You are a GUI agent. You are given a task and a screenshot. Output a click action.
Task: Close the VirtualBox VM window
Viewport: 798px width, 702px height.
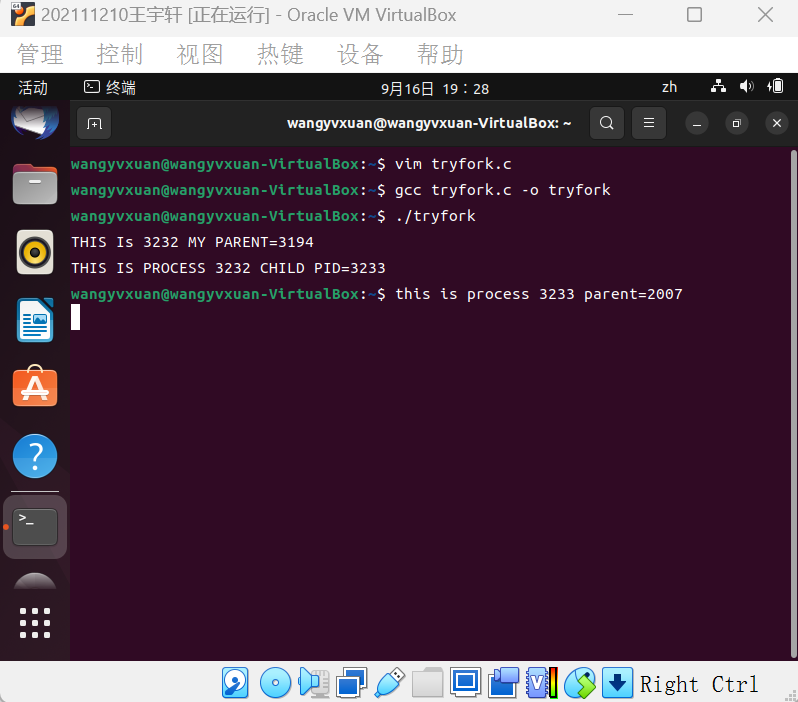tap(765, 15)
